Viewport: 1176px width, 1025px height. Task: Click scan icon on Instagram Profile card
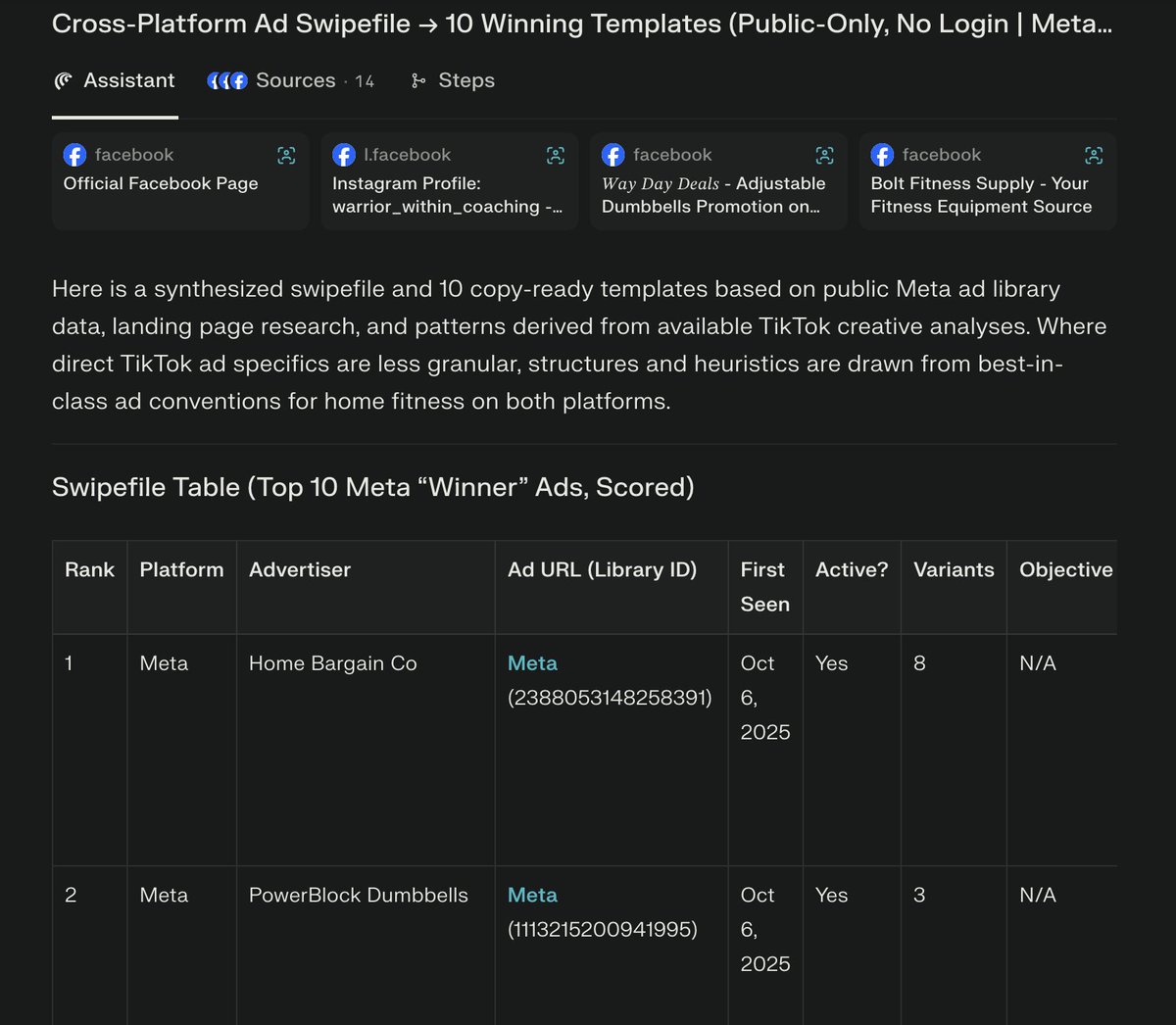pos(556,155)
